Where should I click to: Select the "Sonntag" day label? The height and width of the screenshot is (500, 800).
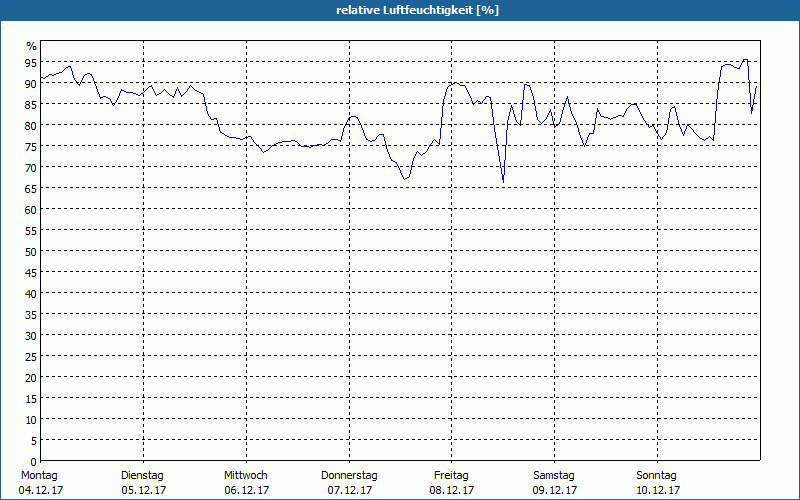657,475
